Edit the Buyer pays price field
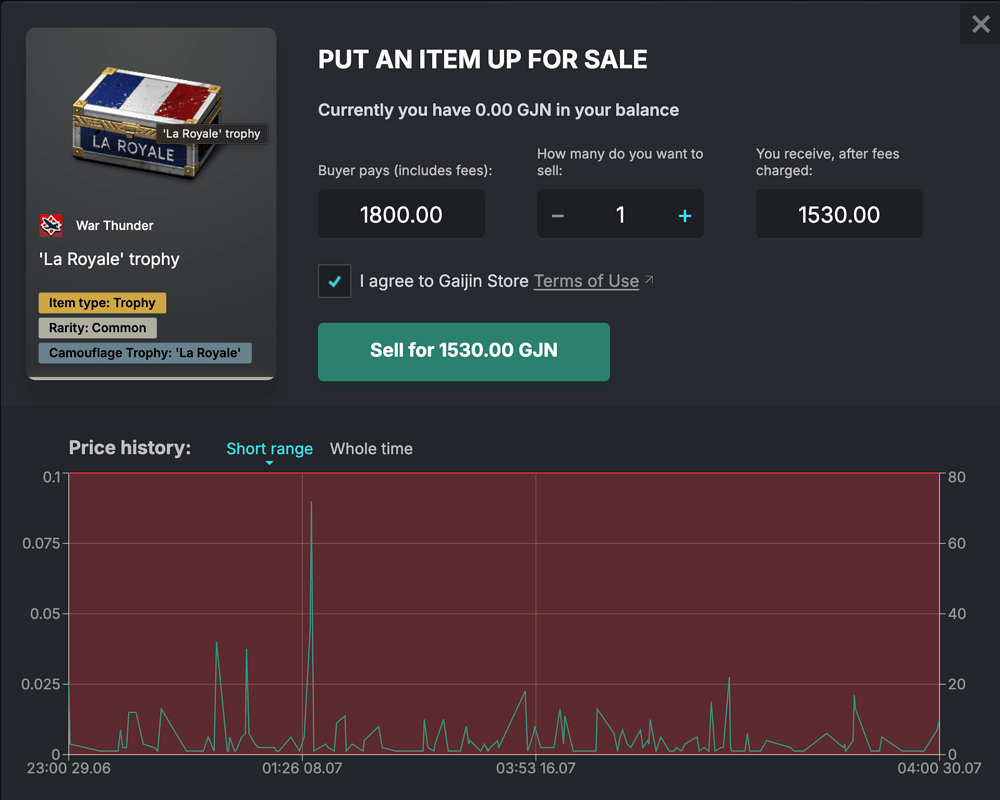 point(401,214)
